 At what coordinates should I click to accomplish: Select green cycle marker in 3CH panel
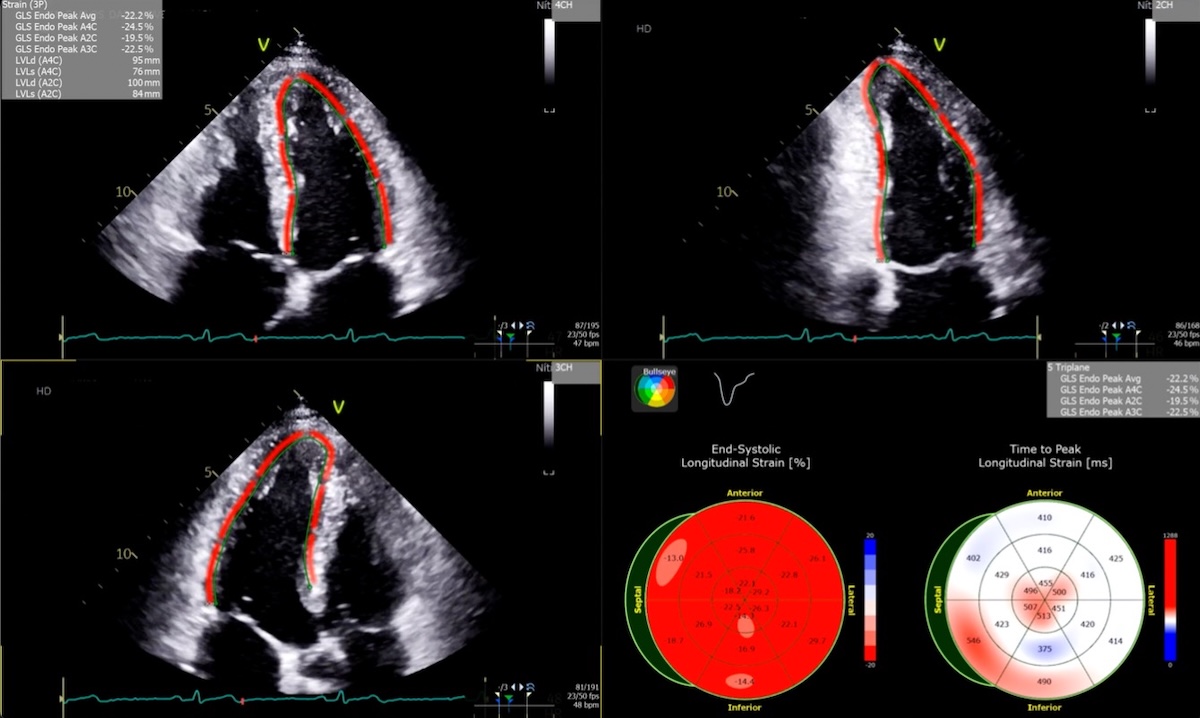point(509,697)
